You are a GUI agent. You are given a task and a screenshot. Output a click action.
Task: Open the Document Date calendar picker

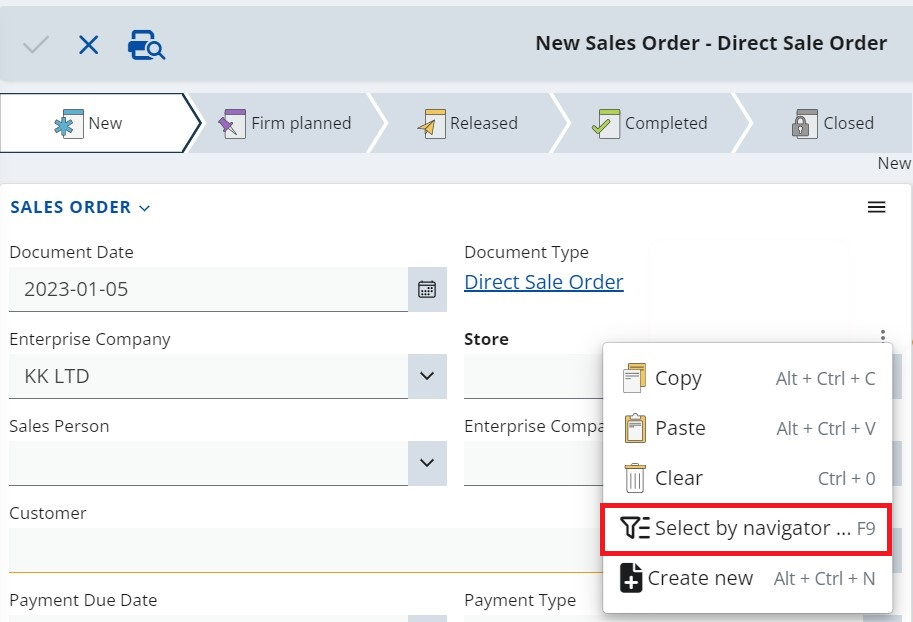(x=427, y=290)
